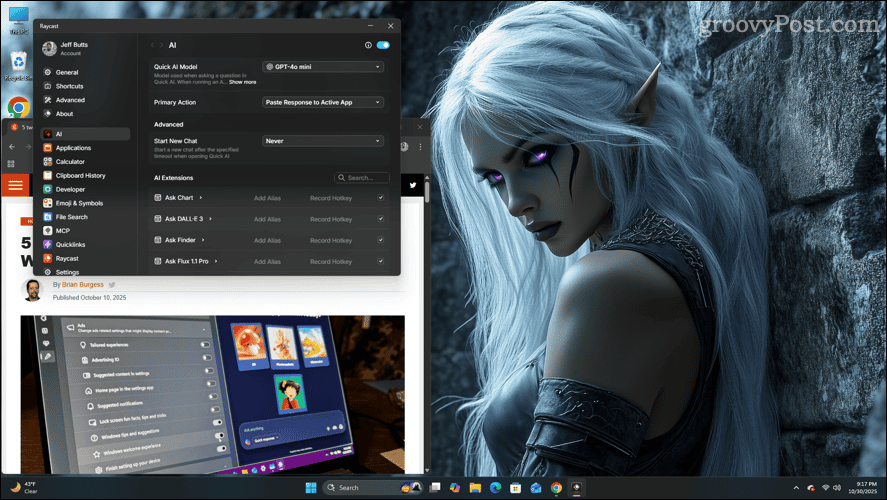
Task: Open the Start New Chat timeout dropdown
Action: pyautogui.click(x=323, y=141)
